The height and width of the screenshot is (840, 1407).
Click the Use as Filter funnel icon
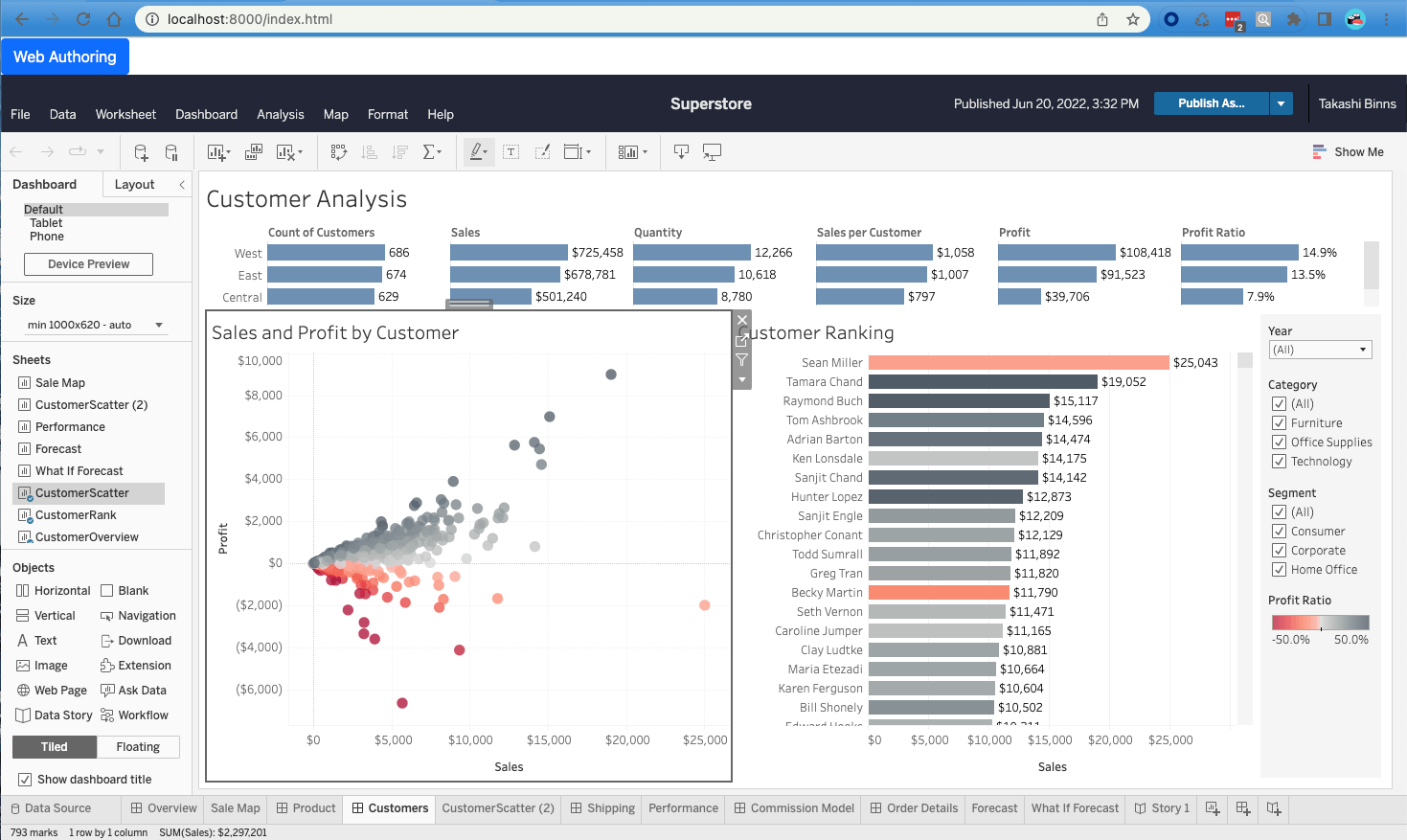coord(741,360)
